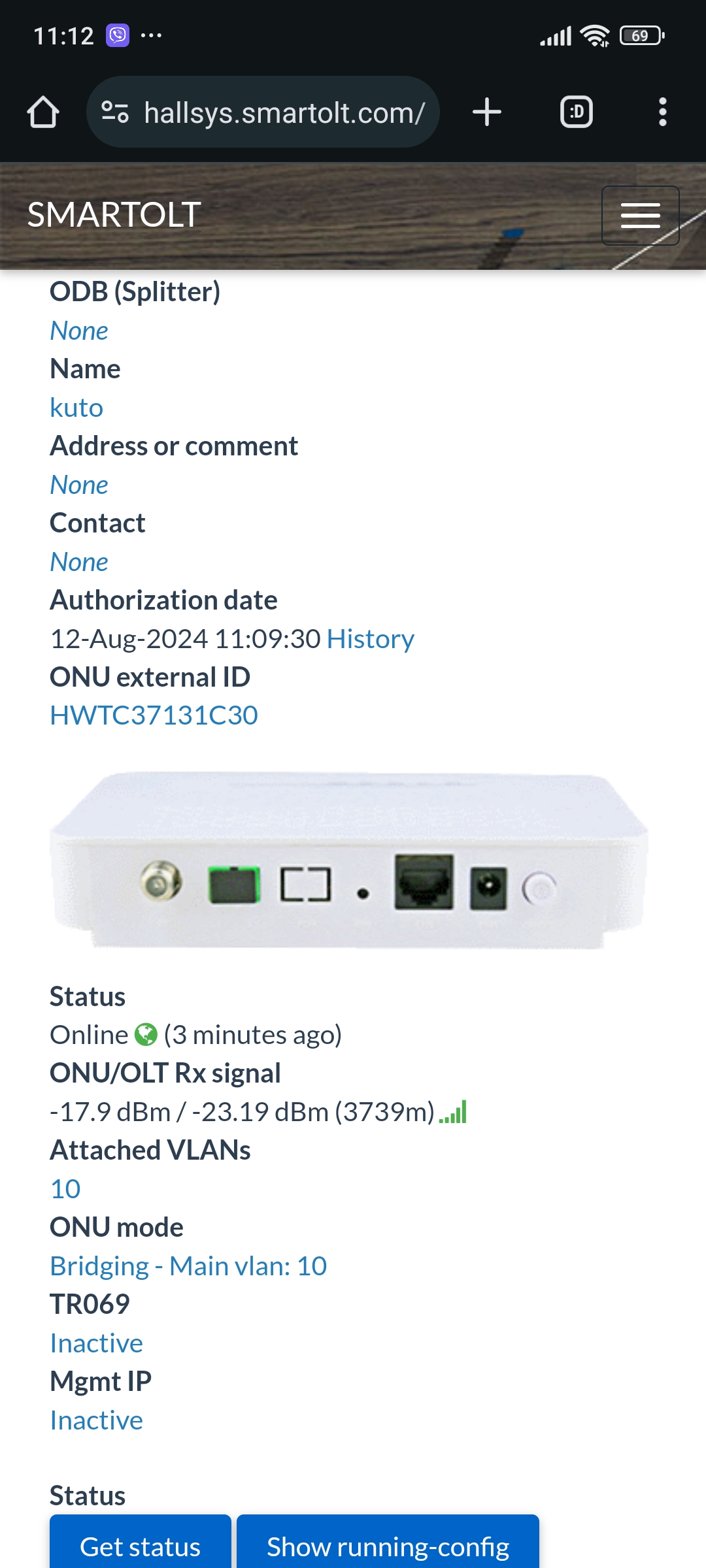This screenshot has width=706, height=1568.
Task: Open the SMARTOLT logo link
Action: pos(114,215)
